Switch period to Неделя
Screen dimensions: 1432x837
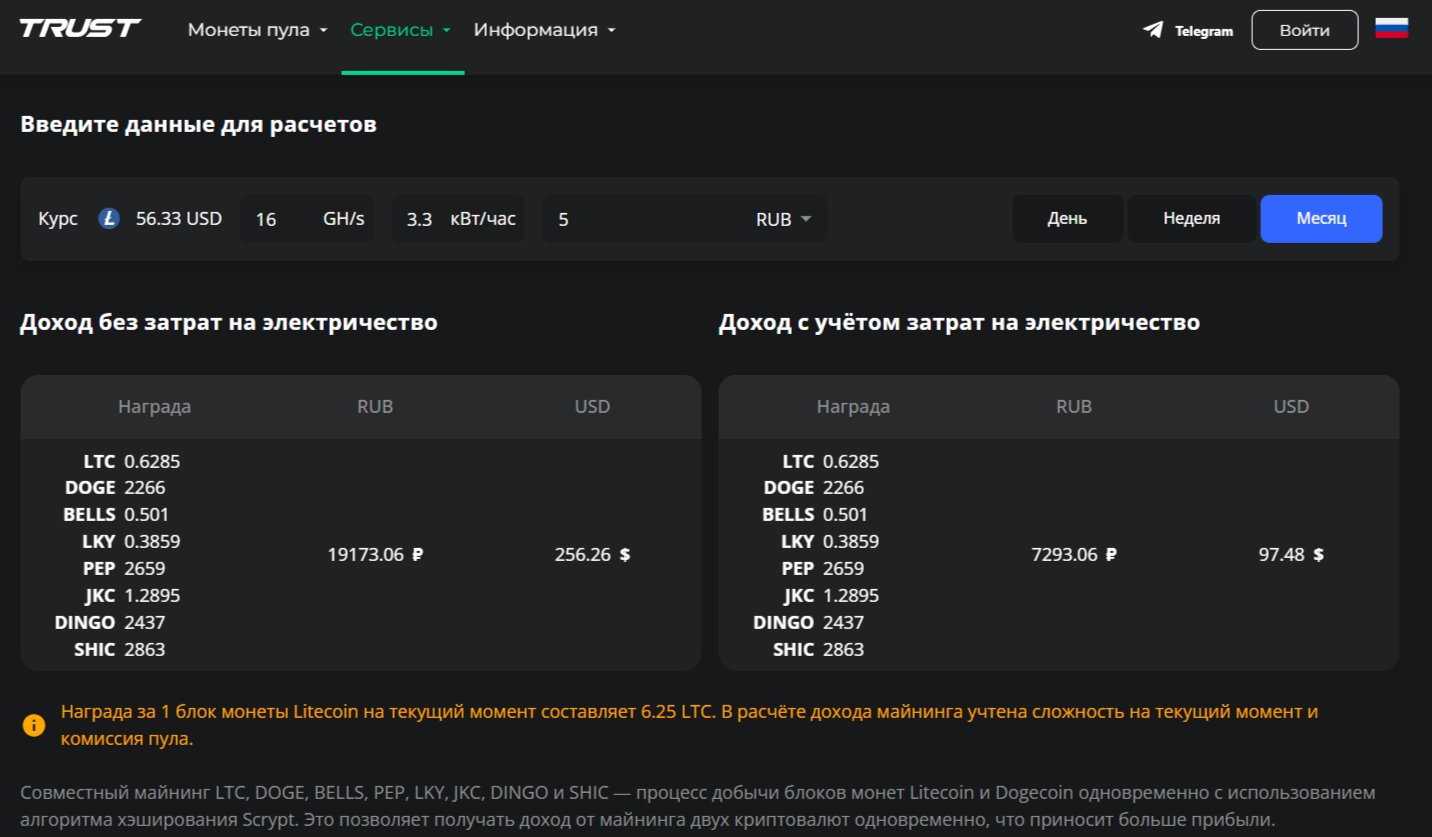tap(1191, 218)
